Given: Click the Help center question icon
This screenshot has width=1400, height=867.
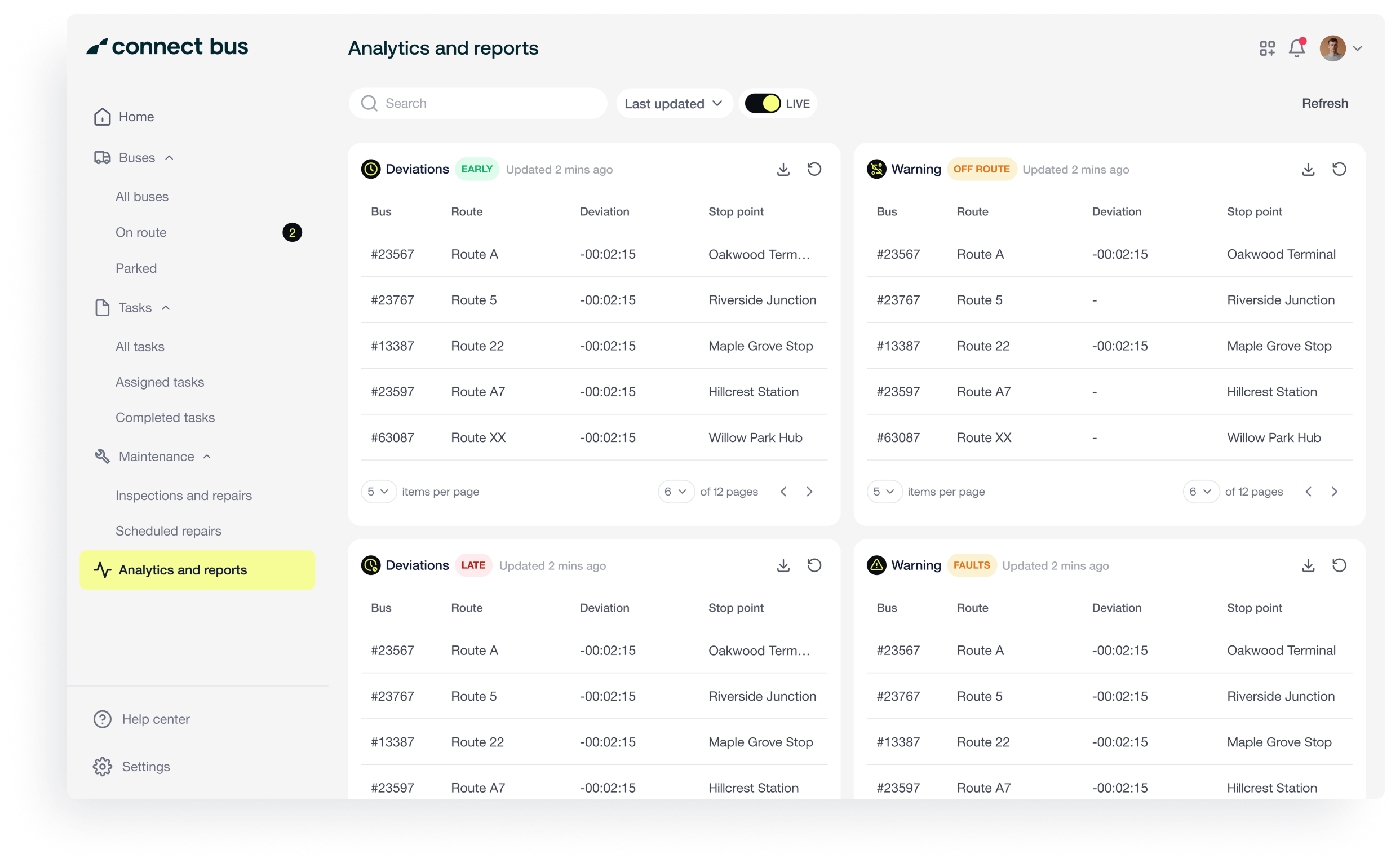Looking at the screenshot, I should coord(103,719).
